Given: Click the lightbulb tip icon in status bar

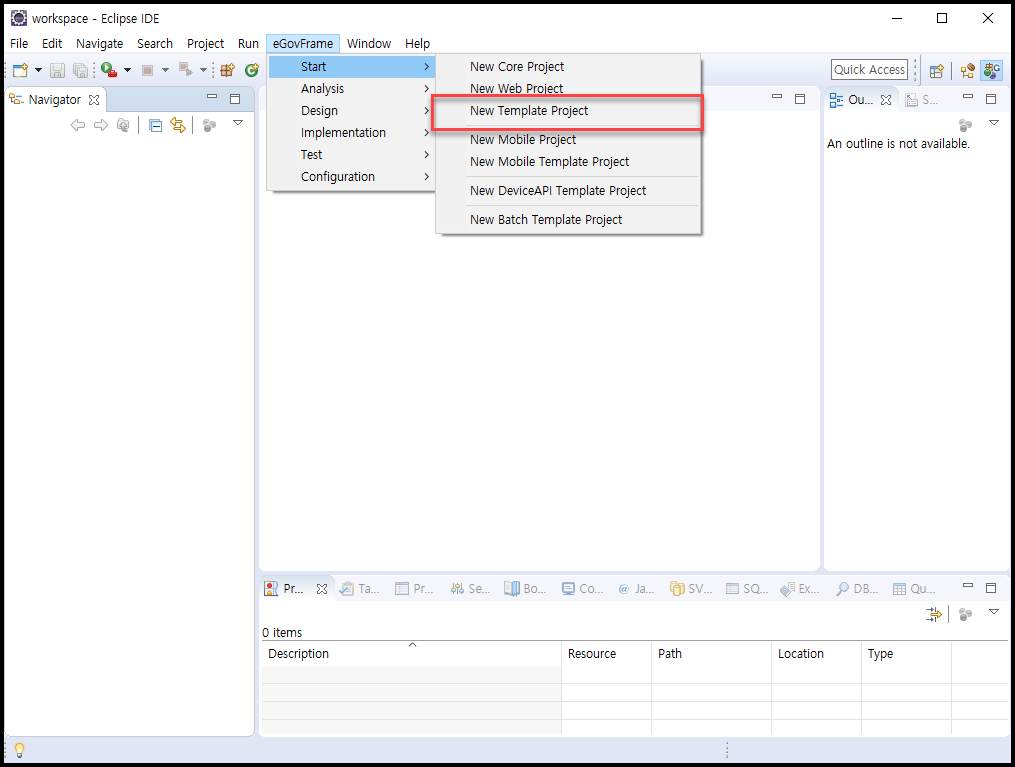Looking at the screenshot, I should click(x=19, y=750).
